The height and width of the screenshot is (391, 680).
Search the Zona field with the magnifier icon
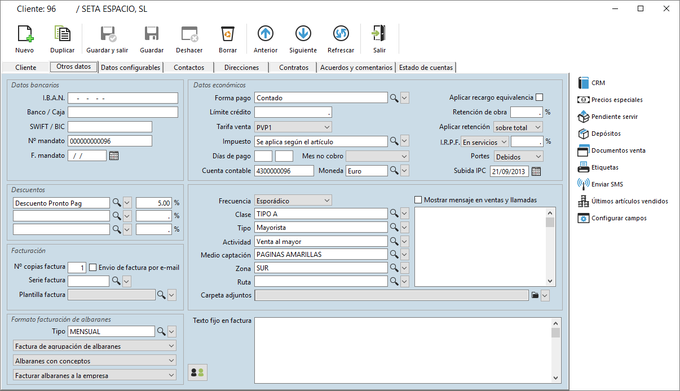click(394, 268)
